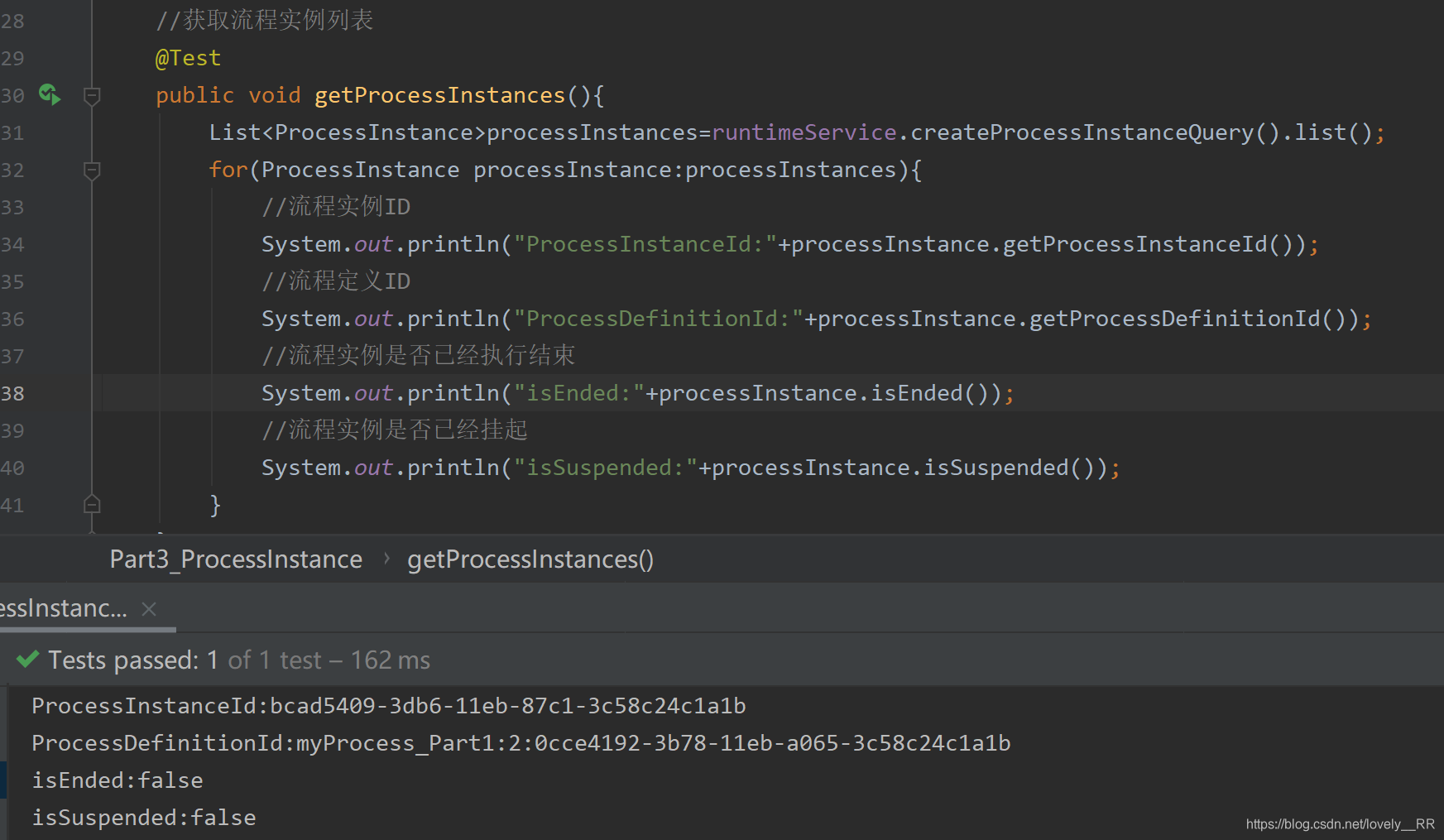The height and width of the screenshot is (840, 1444).
Task: Click the "isEnded:" string literal on line 38
Action: tap(579, 393)
